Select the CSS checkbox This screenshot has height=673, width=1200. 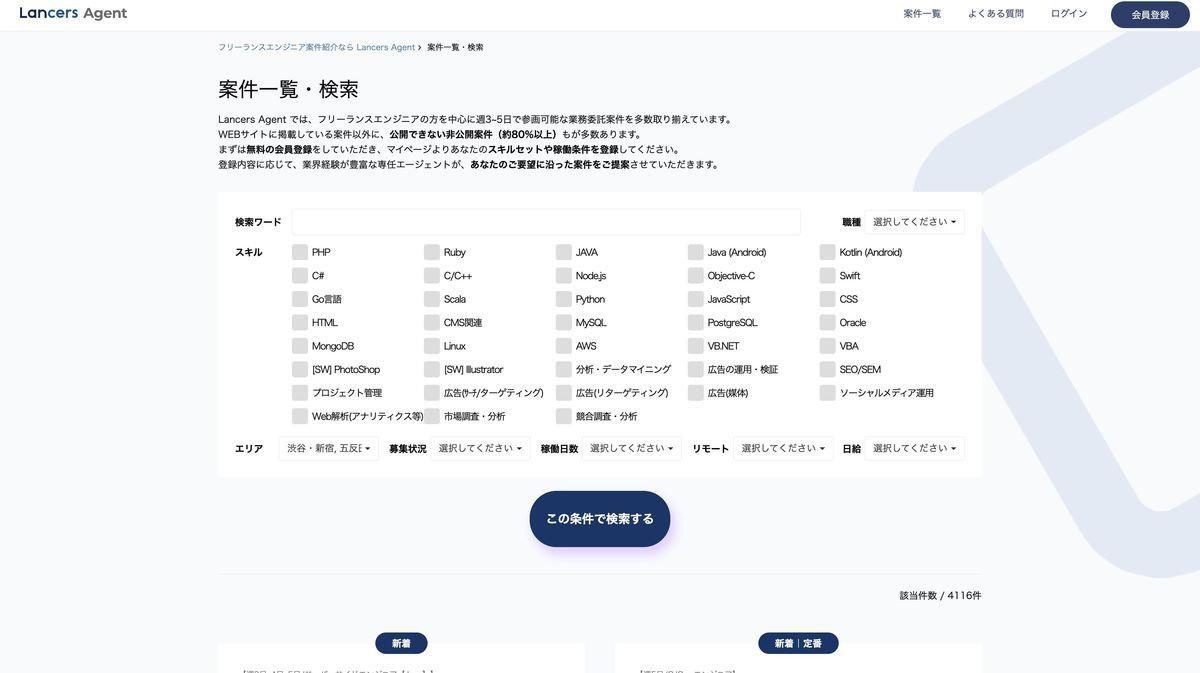828,299
